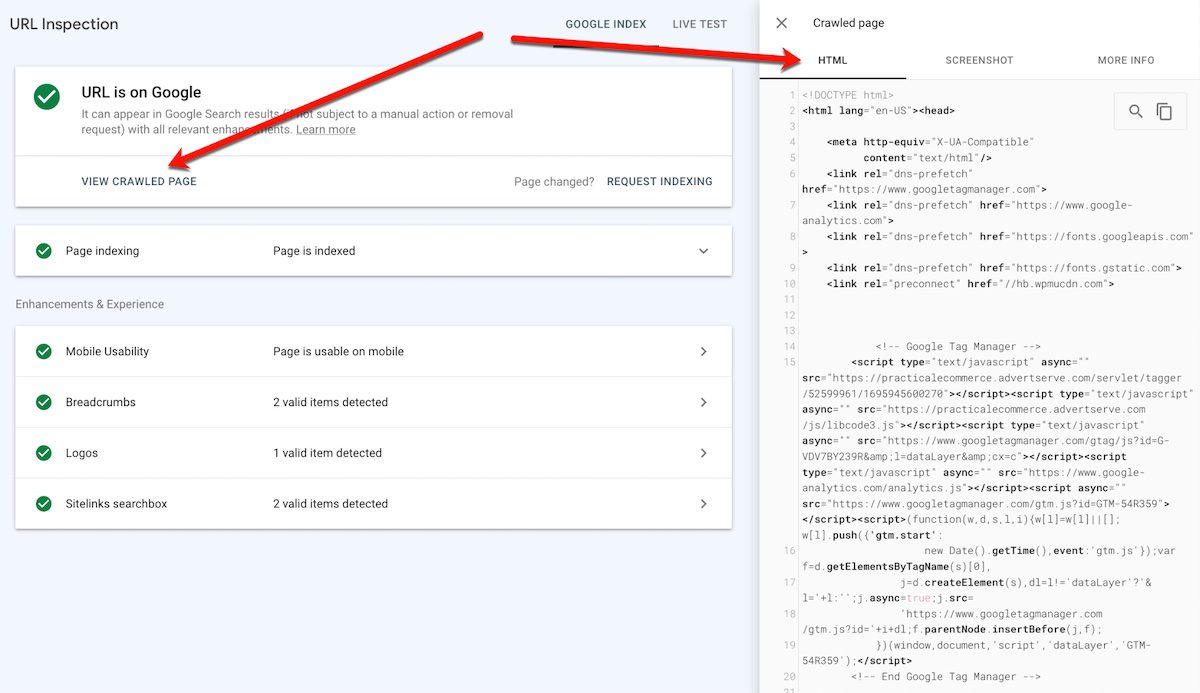This screenshot has width=1200, height=693.
Task: Select the More Info tab
Action: [x=1126, y=60]
